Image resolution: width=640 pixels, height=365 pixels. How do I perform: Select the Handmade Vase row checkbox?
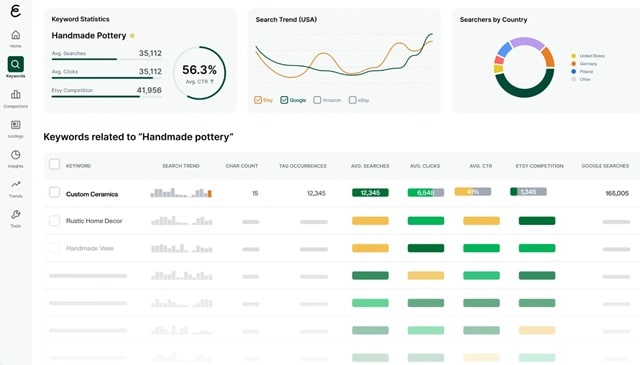[54, 248]
